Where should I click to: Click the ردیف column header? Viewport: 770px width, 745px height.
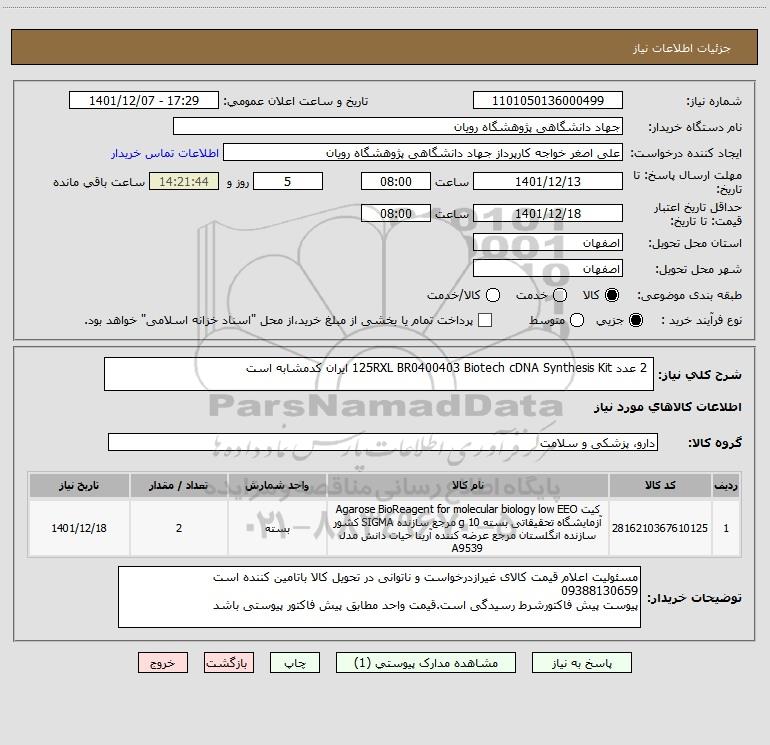click(726, 485)
